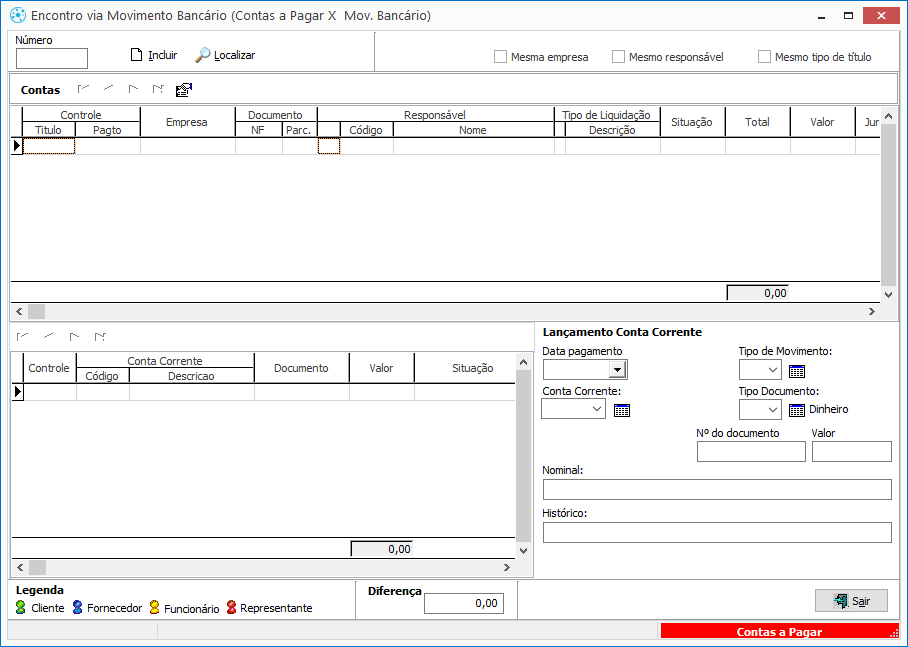
Task: Click the Localizar magnifier icon
Action: pyautogui.click(x=203, y=55)
